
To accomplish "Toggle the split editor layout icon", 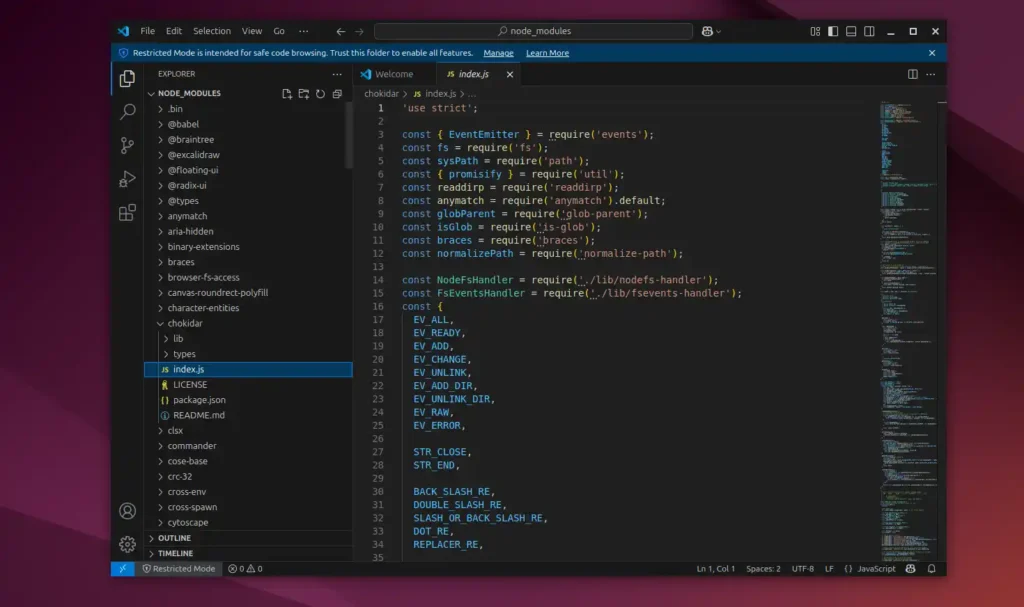I will pyautogui.click(x=912, y=74).
